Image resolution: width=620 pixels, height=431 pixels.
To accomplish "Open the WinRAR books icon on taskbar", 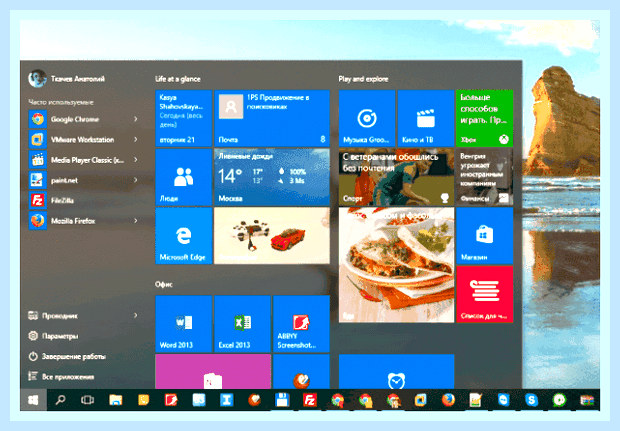I will pos(587,400).
